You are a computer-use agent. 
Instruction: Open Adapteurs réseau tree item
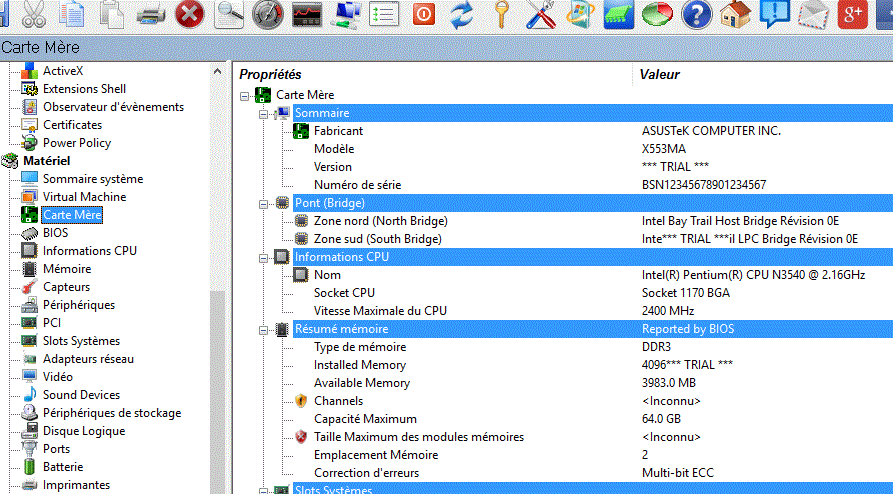point(88,359)
